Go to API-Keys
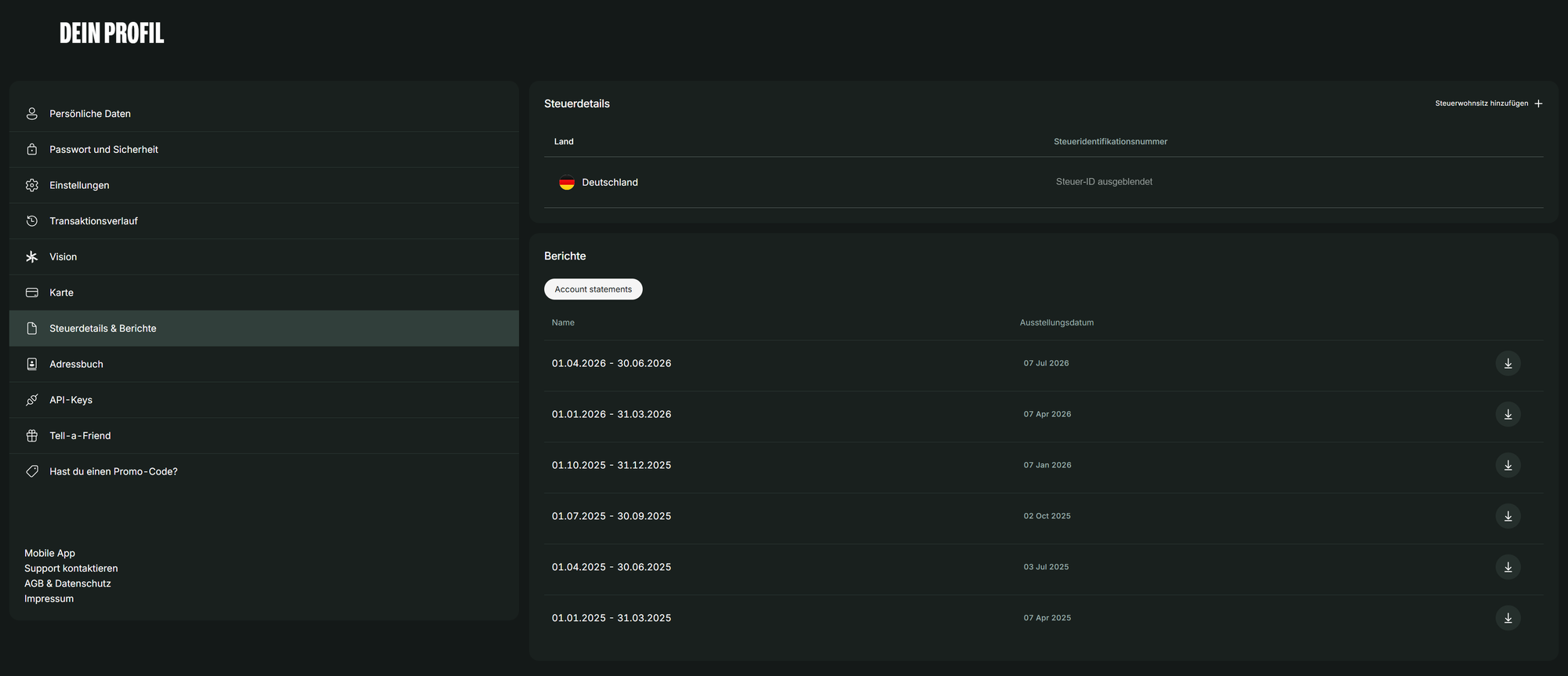1568x676 pixels. [x=264, y=400]
